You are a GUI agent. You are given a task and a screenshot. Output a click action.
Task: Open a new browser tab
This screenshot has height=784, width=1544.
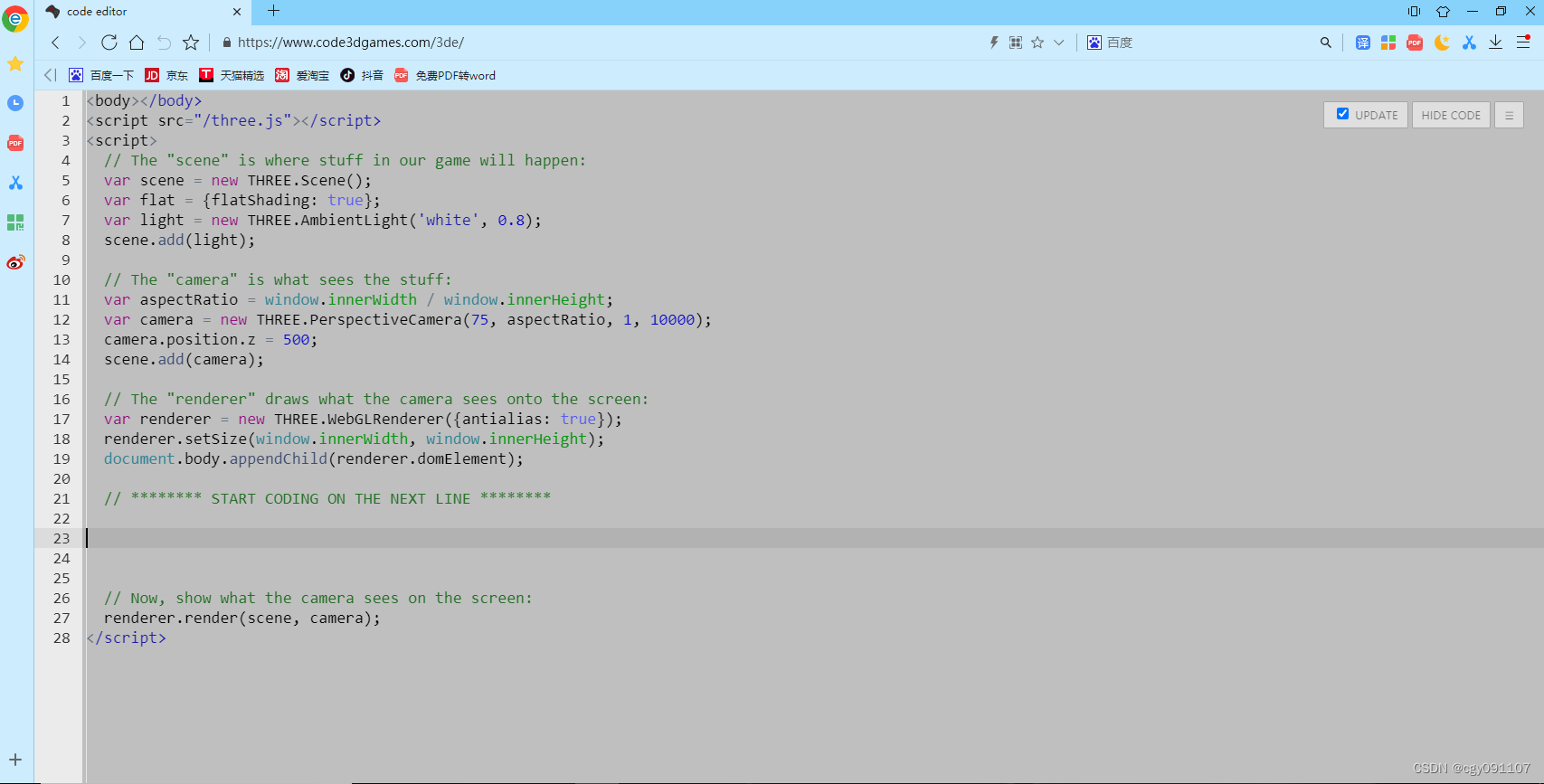coord(274,11)
